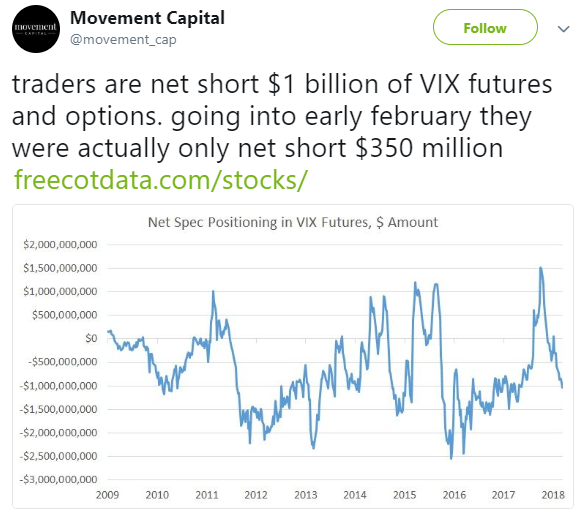Click the $2,000,000,000 y-axis label
This screenshot has height=514, width=588.
coord(60,244)
